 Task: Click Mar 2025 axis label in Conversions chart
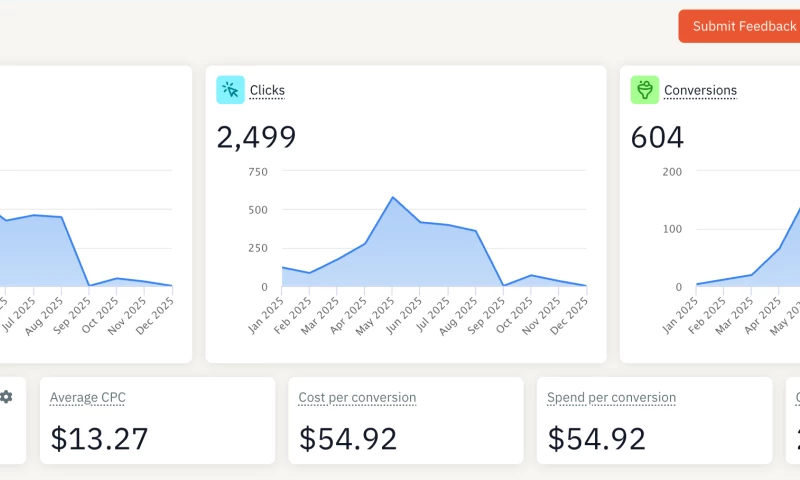click(735, 316)
